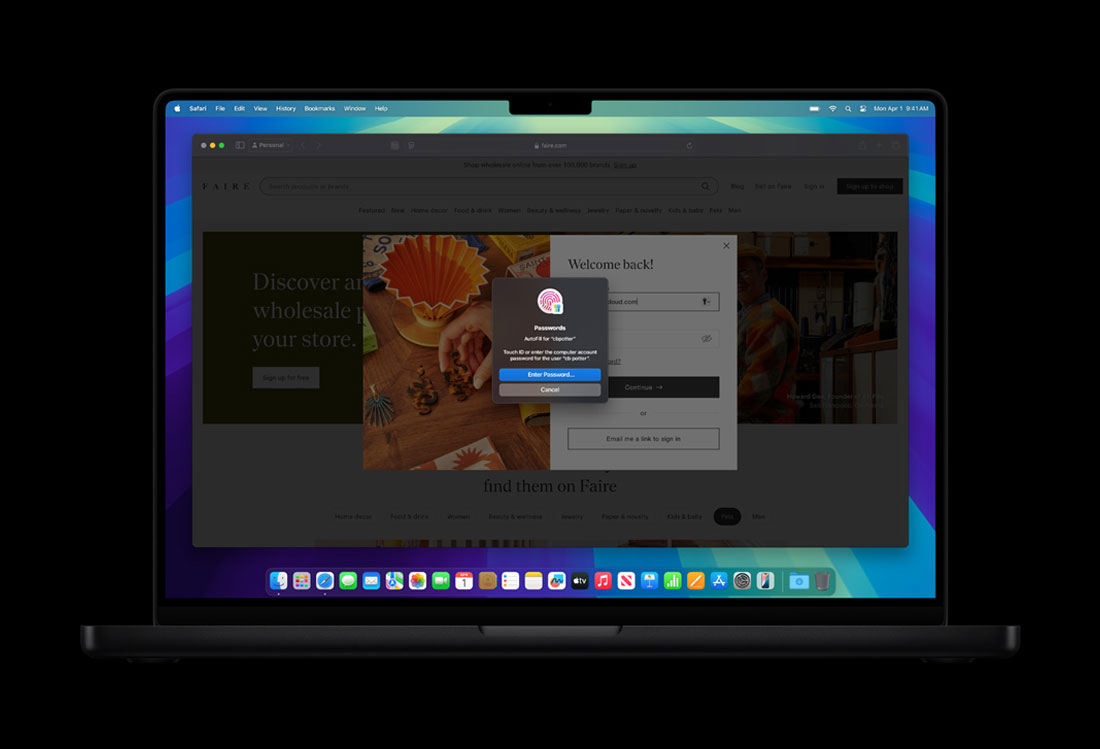Viewport: 1100px width, 749px height.
Task: Click the Safari sidebar toggle icon
Action: pos(240,145)
